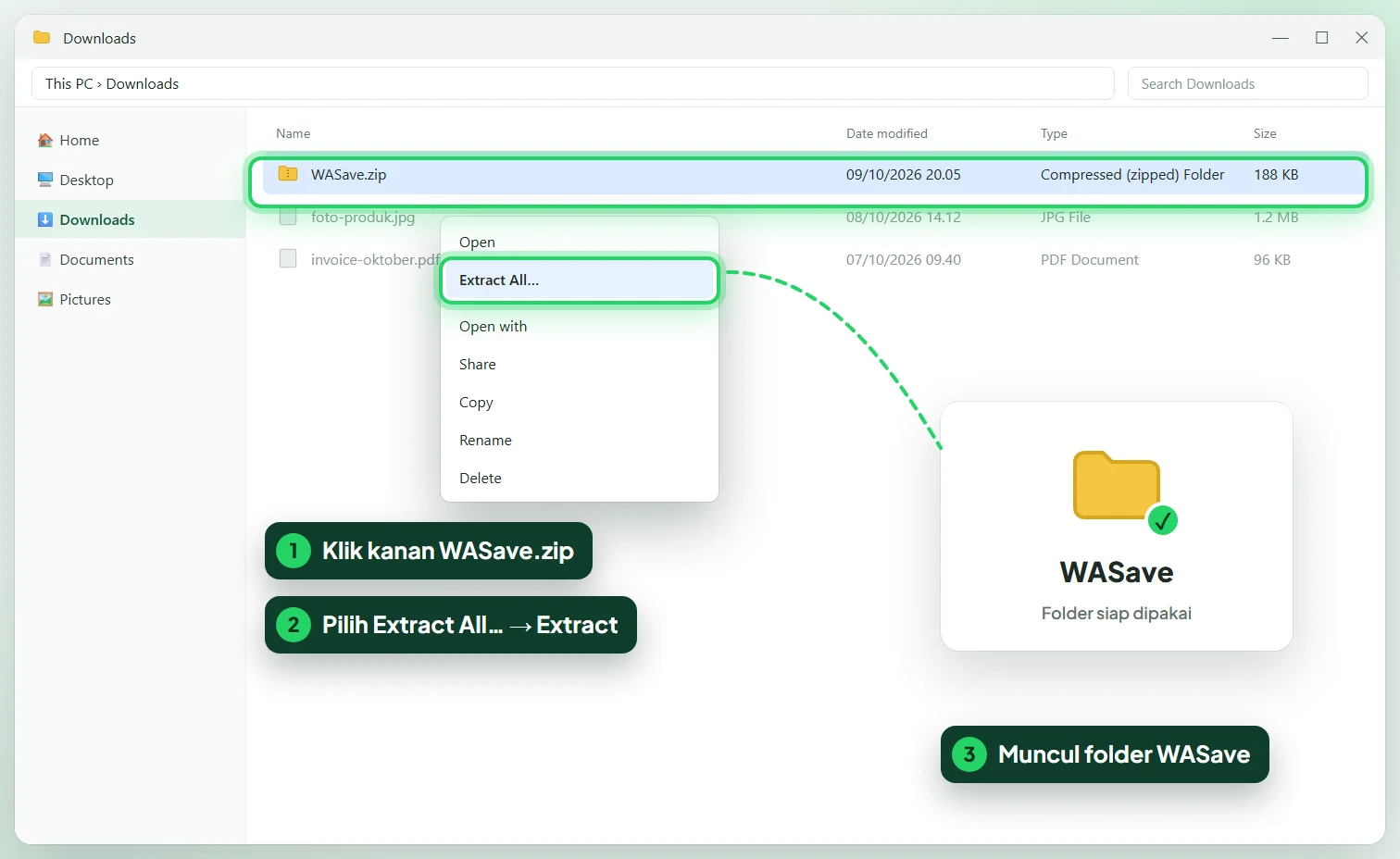Click the 1.2 MB size value
Viewport: 1400px width, 859px height.
pos(1276,218)
